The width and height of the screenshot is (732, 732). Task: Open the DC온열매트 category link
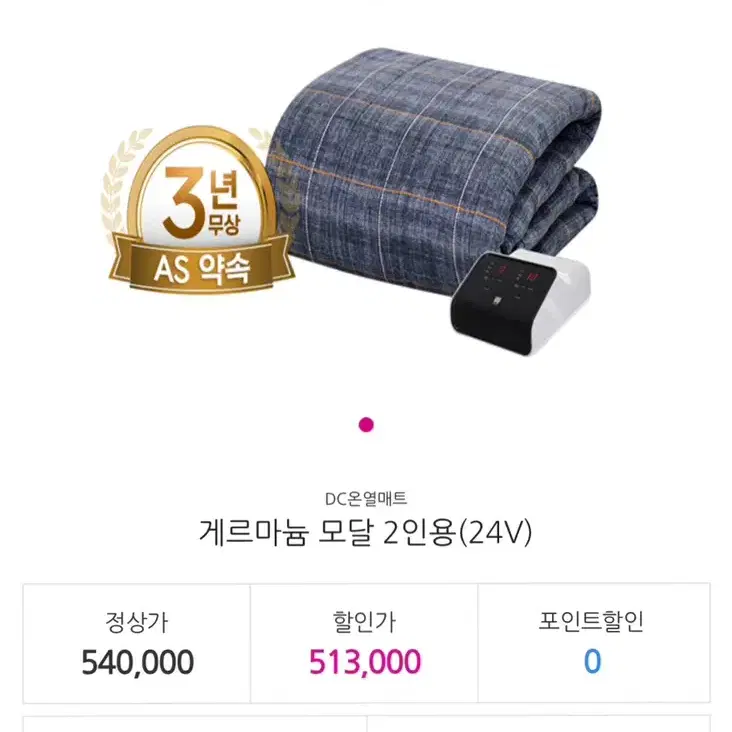tap(366, 499)
